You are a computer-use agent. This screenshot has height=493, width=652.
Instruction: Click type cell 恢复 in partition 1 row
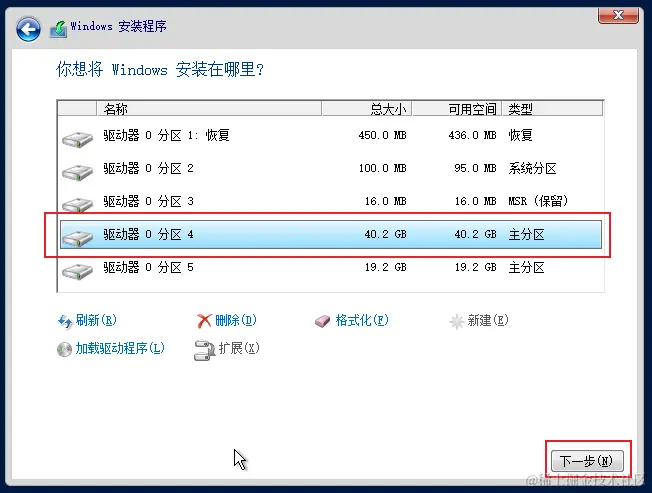tap(520, 136)
